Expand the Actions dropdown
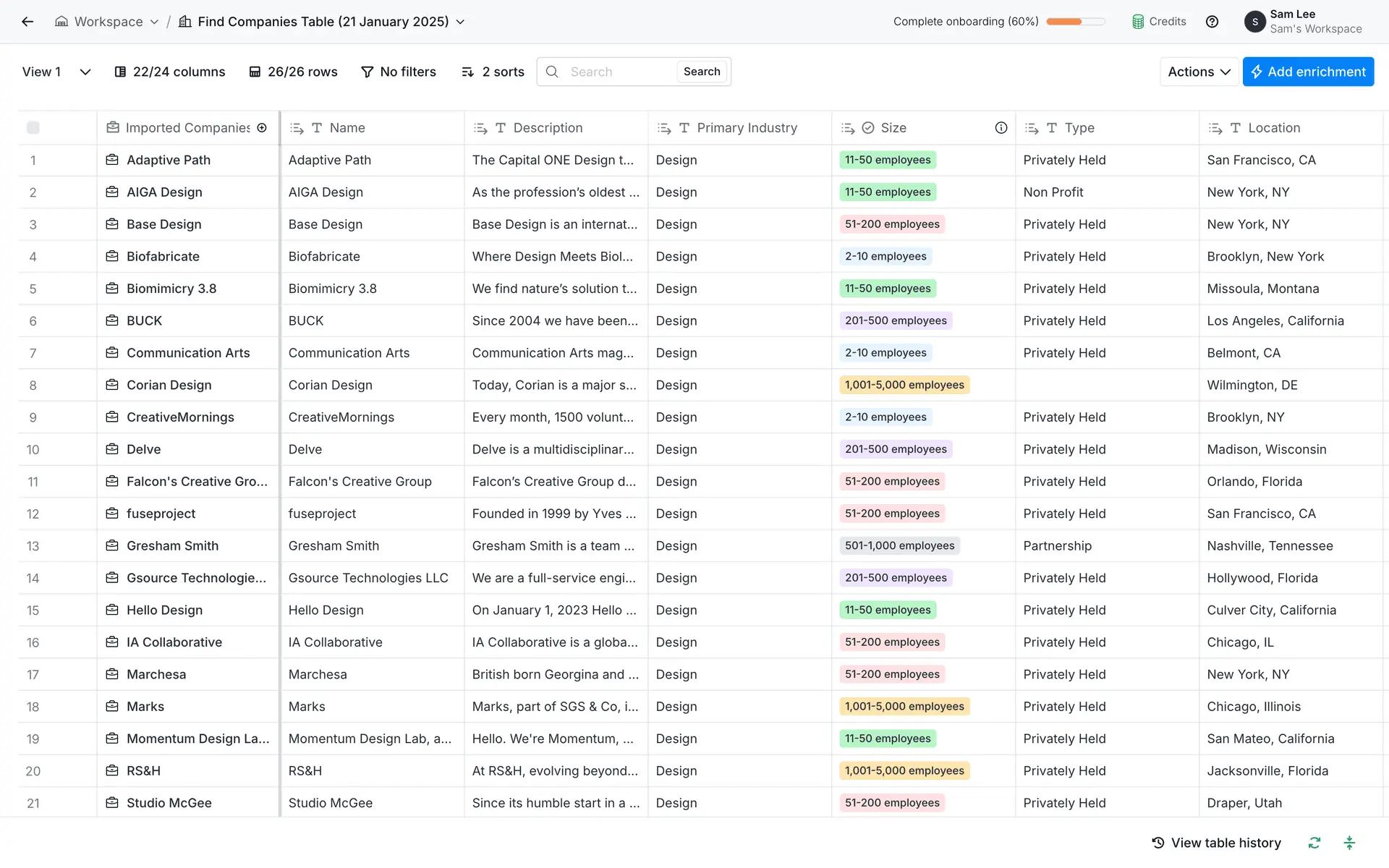Viewport: 1389px width, 868px height. pyautogui.click(x=1198, y=72)
